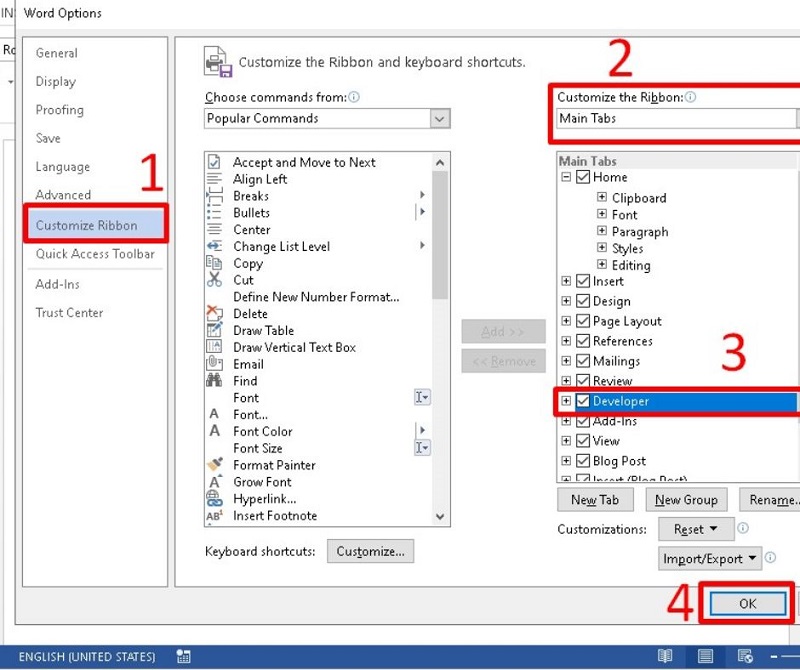
Task: Open the General options category
Action: [x=57, y=53]
